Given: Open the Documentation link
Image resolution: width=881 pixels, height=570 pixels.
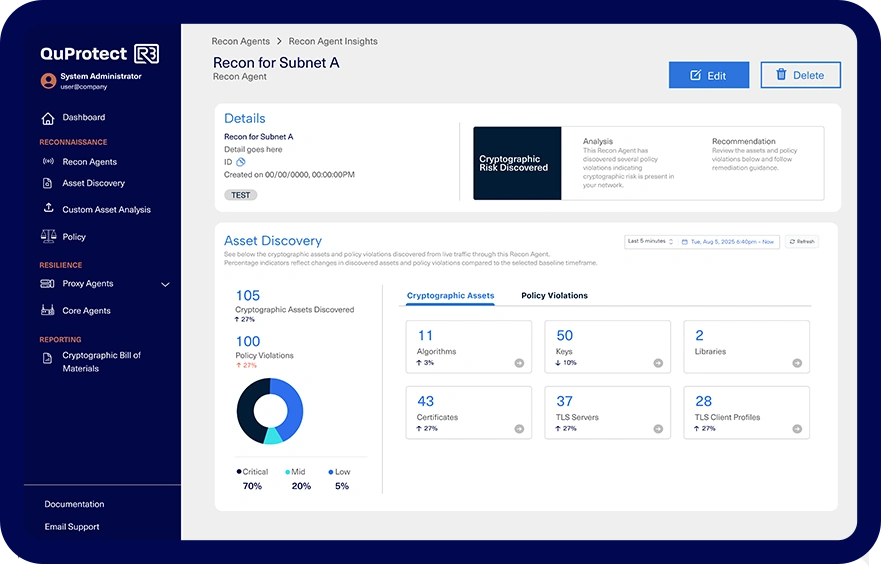Looking at the screenshot, I should coord(74,504).
